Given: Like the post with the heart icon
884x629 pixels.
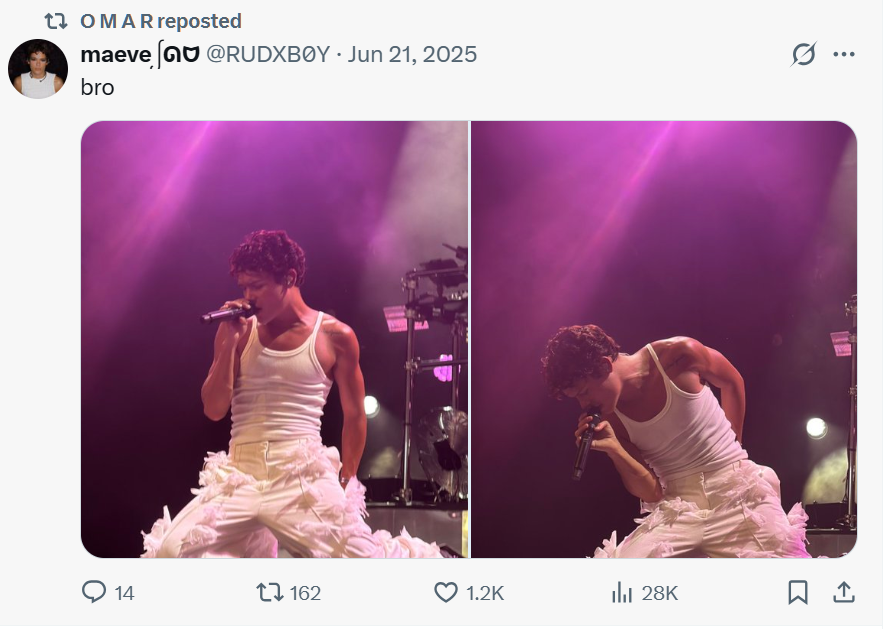Looking at the screenshot, I should point(446,593).
